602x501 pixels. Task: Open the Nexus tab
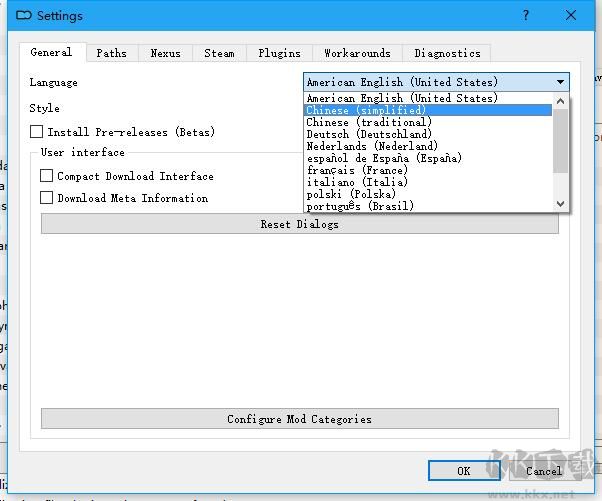(165, 53)
